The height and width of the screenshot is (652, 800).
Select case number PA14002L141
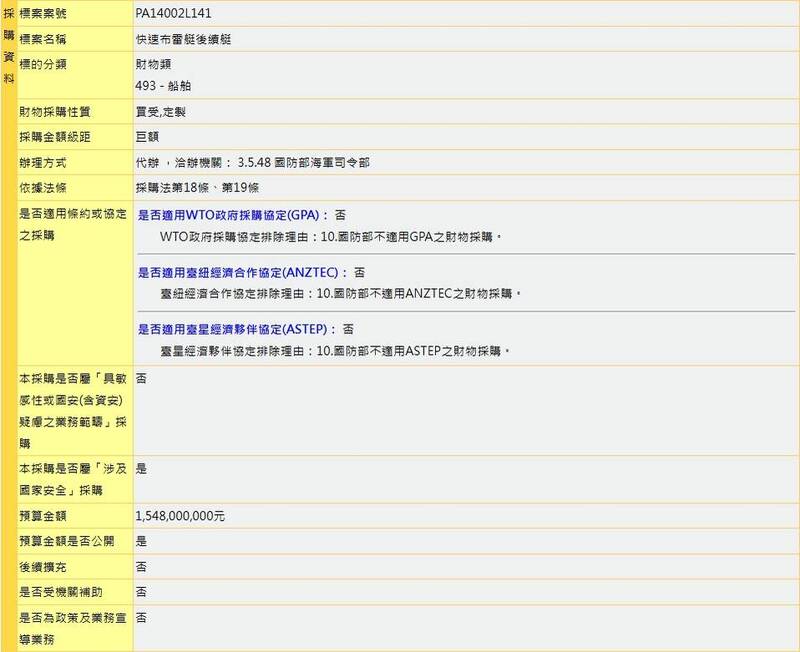(x=173, y=13)
